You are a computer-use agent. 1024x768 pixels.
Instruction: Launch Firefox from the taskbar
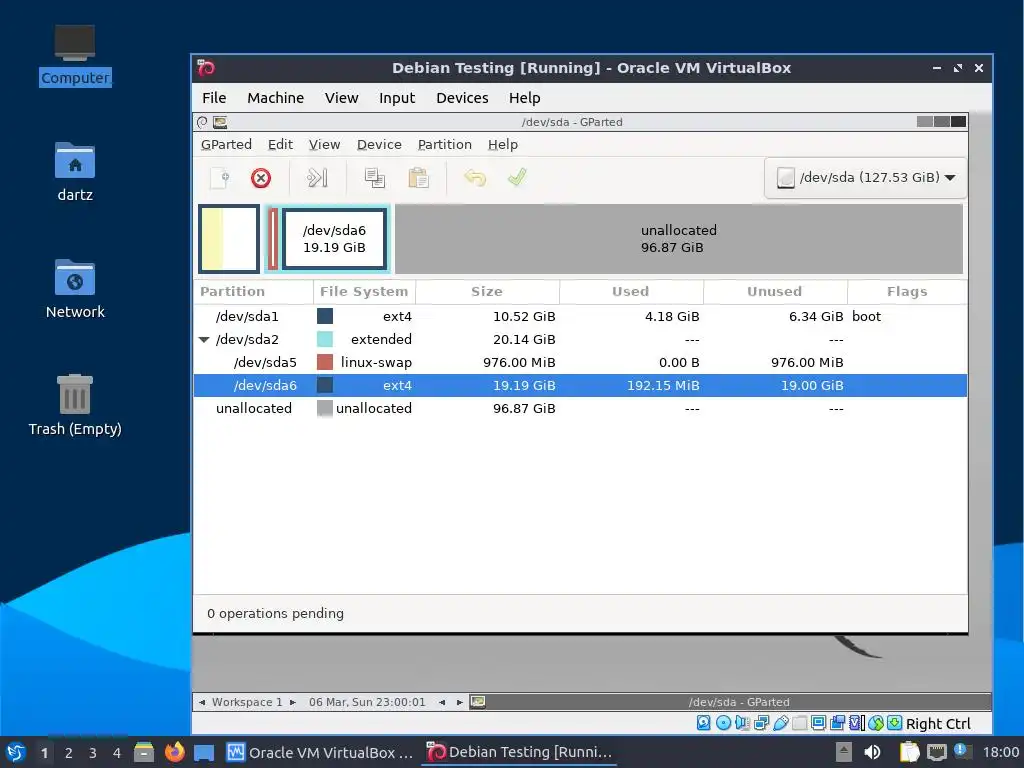[x=174, y=752]
